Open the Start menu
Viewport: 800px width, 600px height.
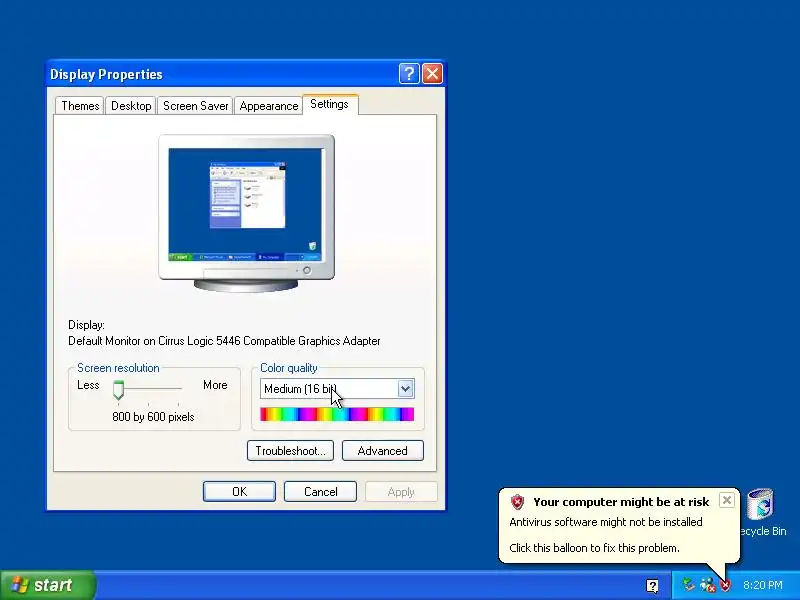coord(47,585)
